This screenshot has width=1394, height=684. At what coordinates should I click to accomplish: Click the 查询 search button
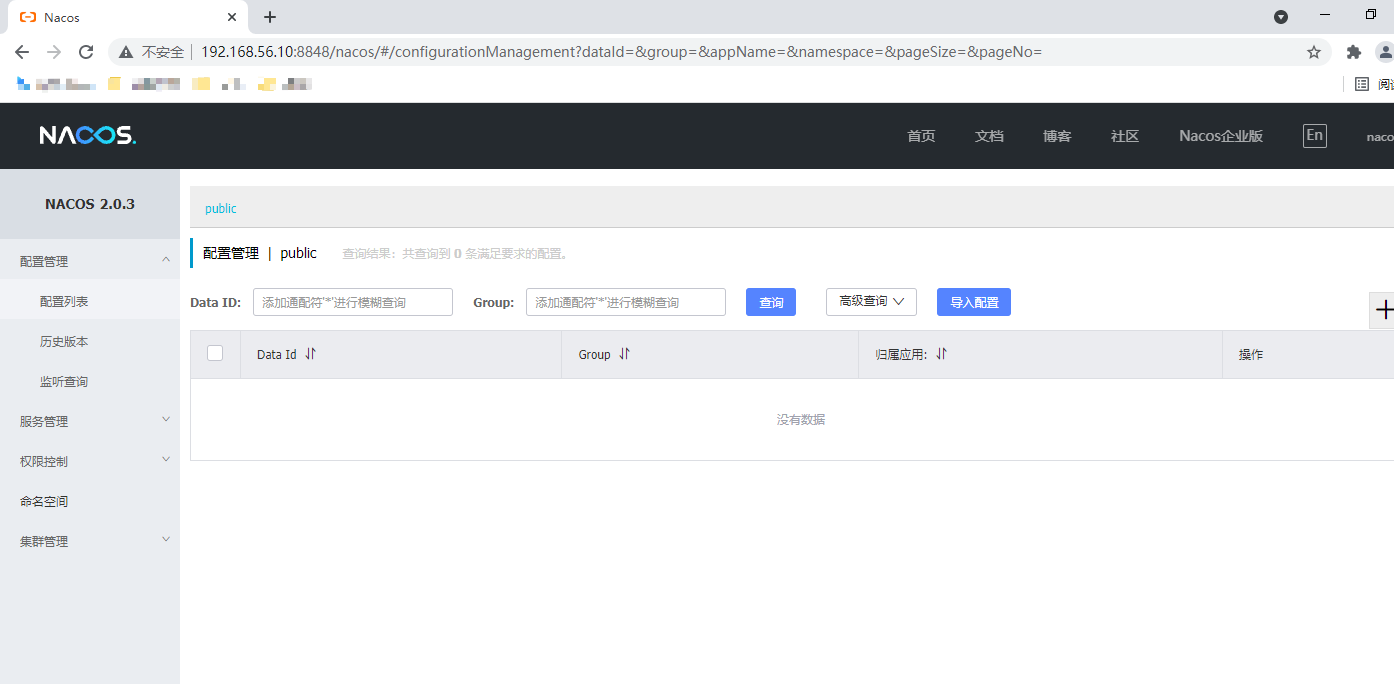tap(770, 301)
